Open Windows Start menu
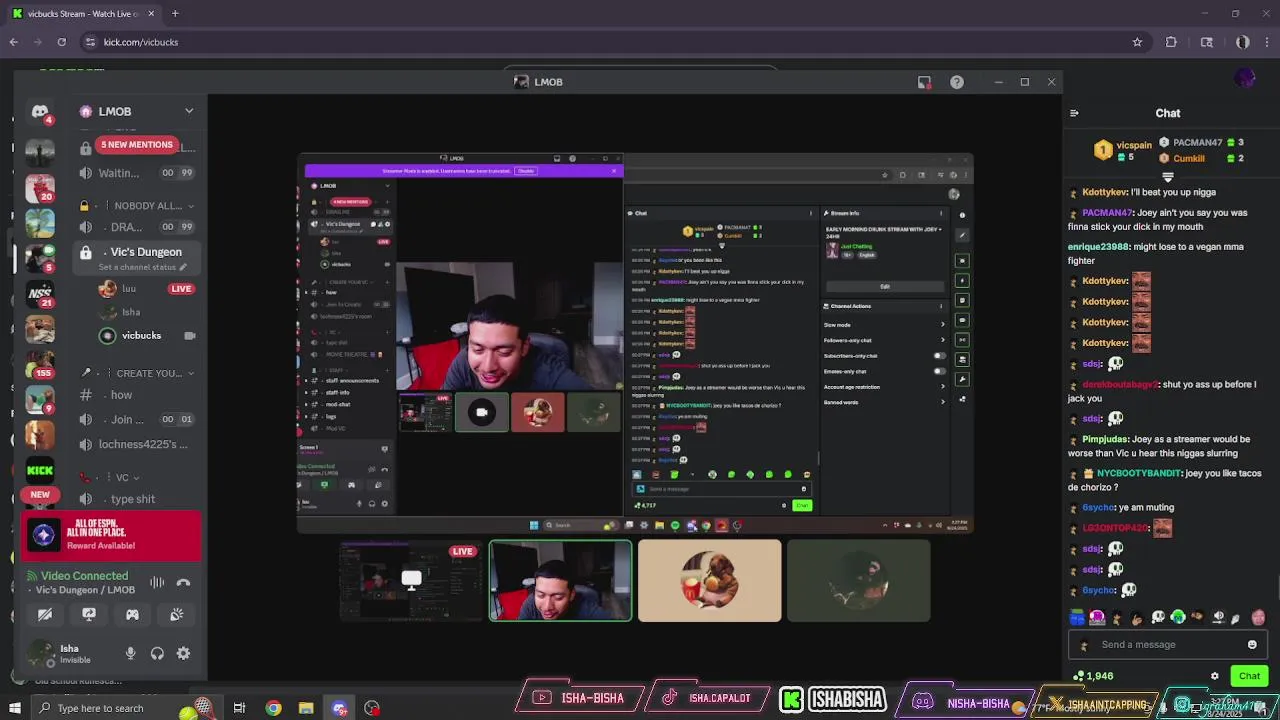 click(14, 708)
